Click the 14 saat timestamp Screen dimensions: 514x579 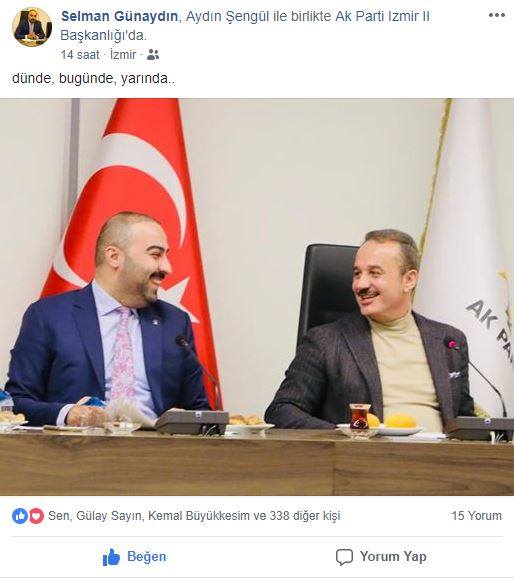click(80, 55)
